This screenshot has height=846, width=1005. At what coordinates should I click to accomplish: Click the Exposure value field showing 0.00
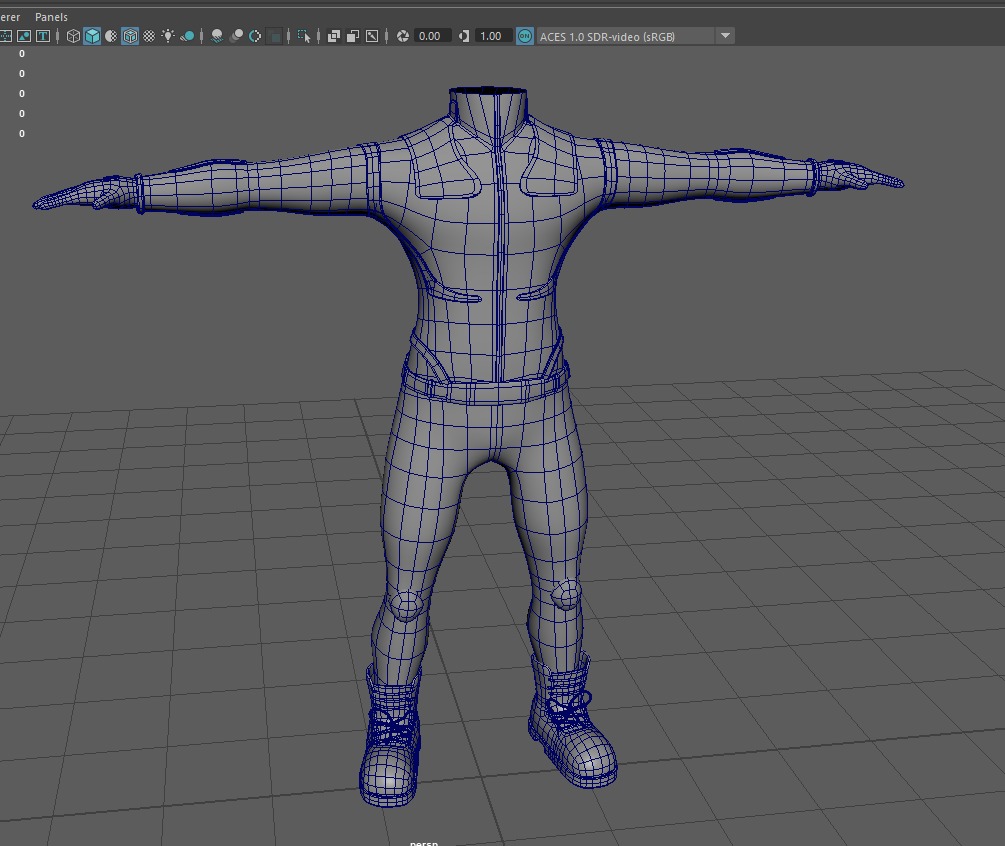430,36
